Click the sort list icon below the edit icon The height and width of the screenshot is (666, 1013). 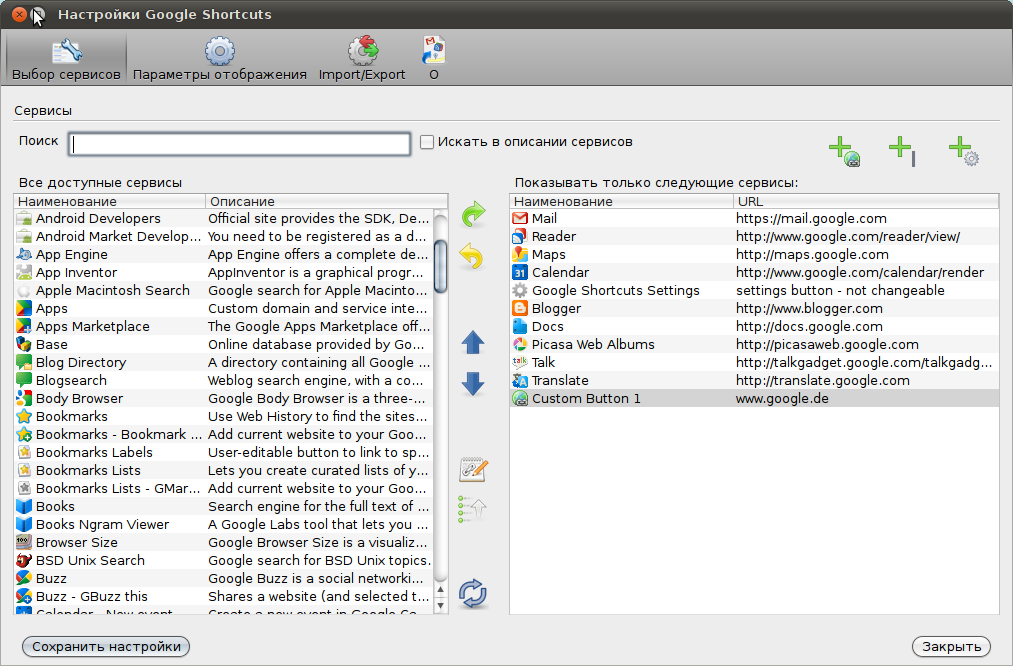click(472, 510)
